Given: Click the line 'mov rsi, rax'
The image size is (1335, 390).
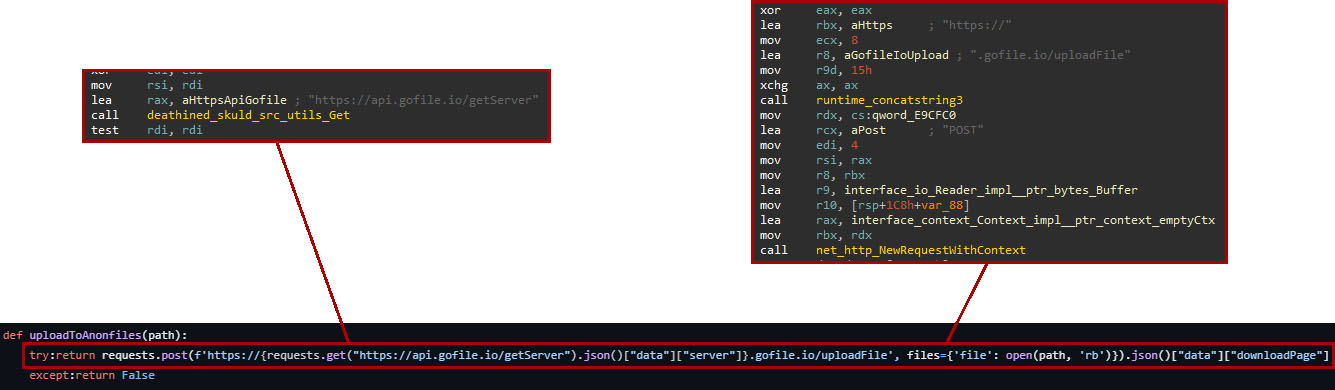Looking at the screenshot, I should (815, 160).
